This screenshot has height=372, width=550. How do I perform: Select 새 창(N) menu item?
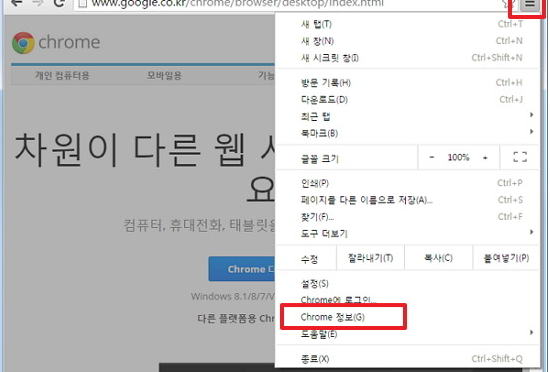point(408,41)
